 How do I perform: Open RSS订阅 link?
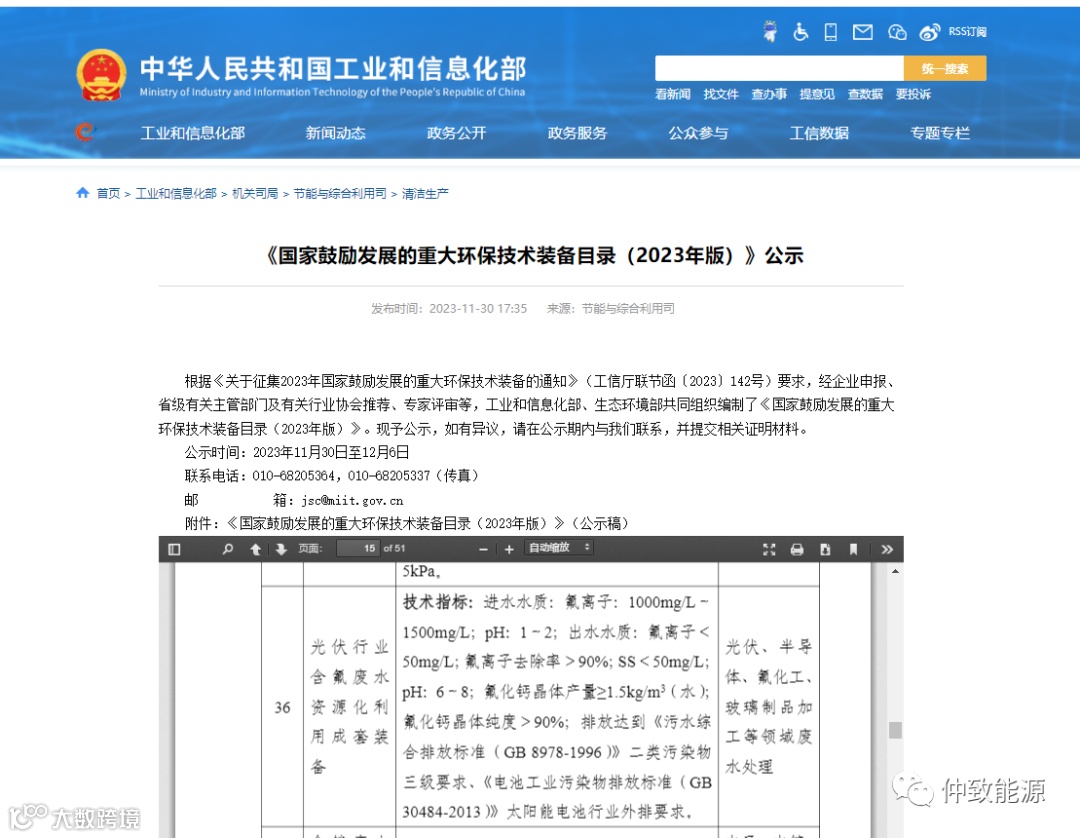coord(967,32)
